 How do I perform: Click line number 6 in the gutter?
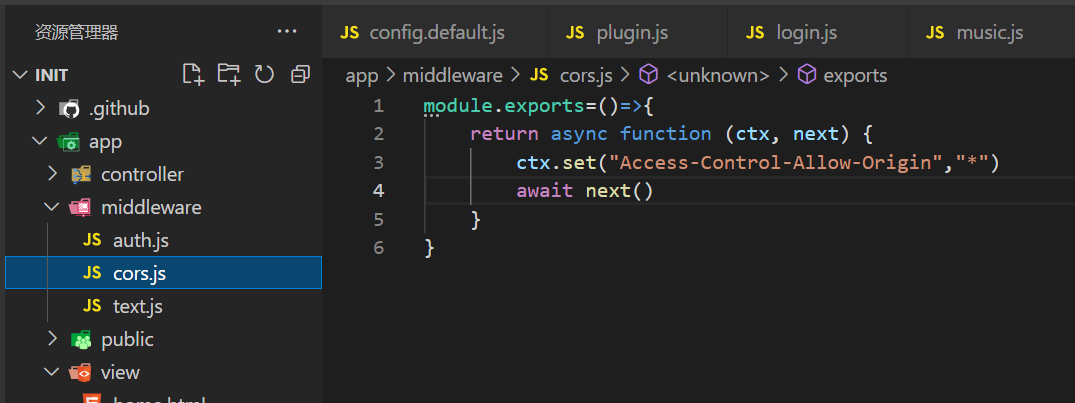pyautogui.click(x=378, y=247)
